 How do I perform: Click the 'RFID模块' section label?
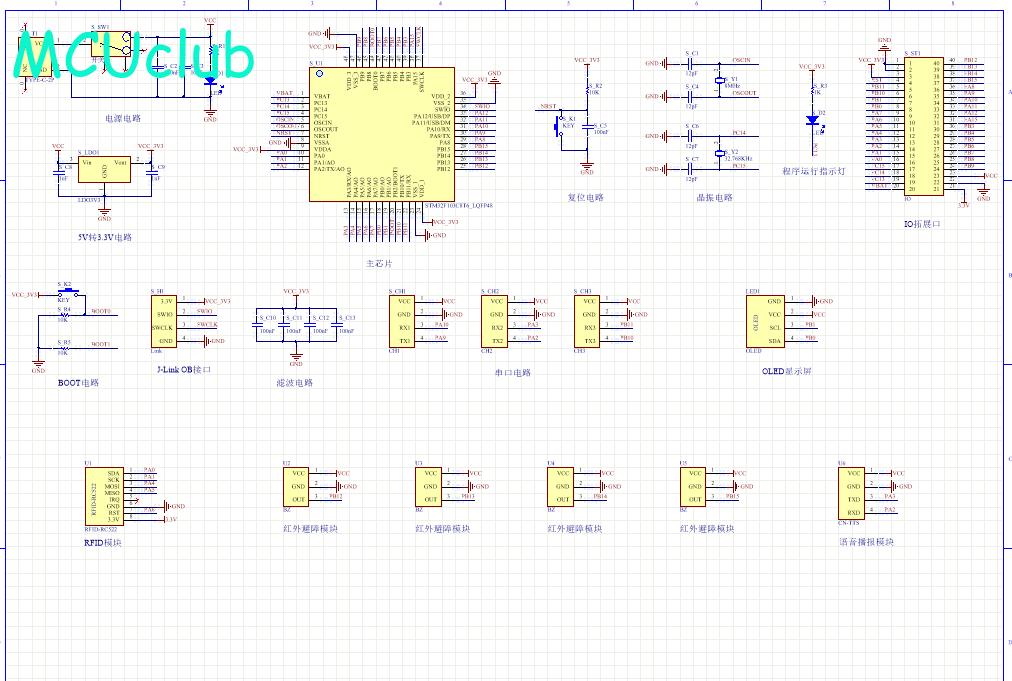103,543
